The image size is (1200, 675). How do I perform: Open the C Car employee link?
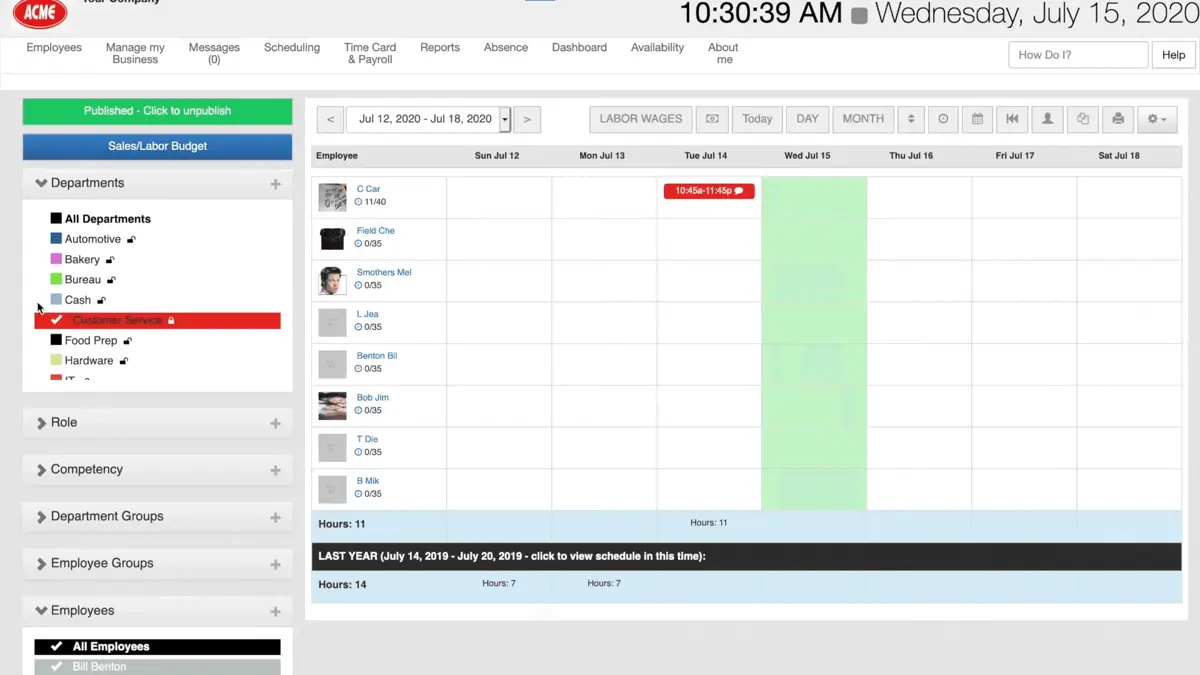pos(368,189)
